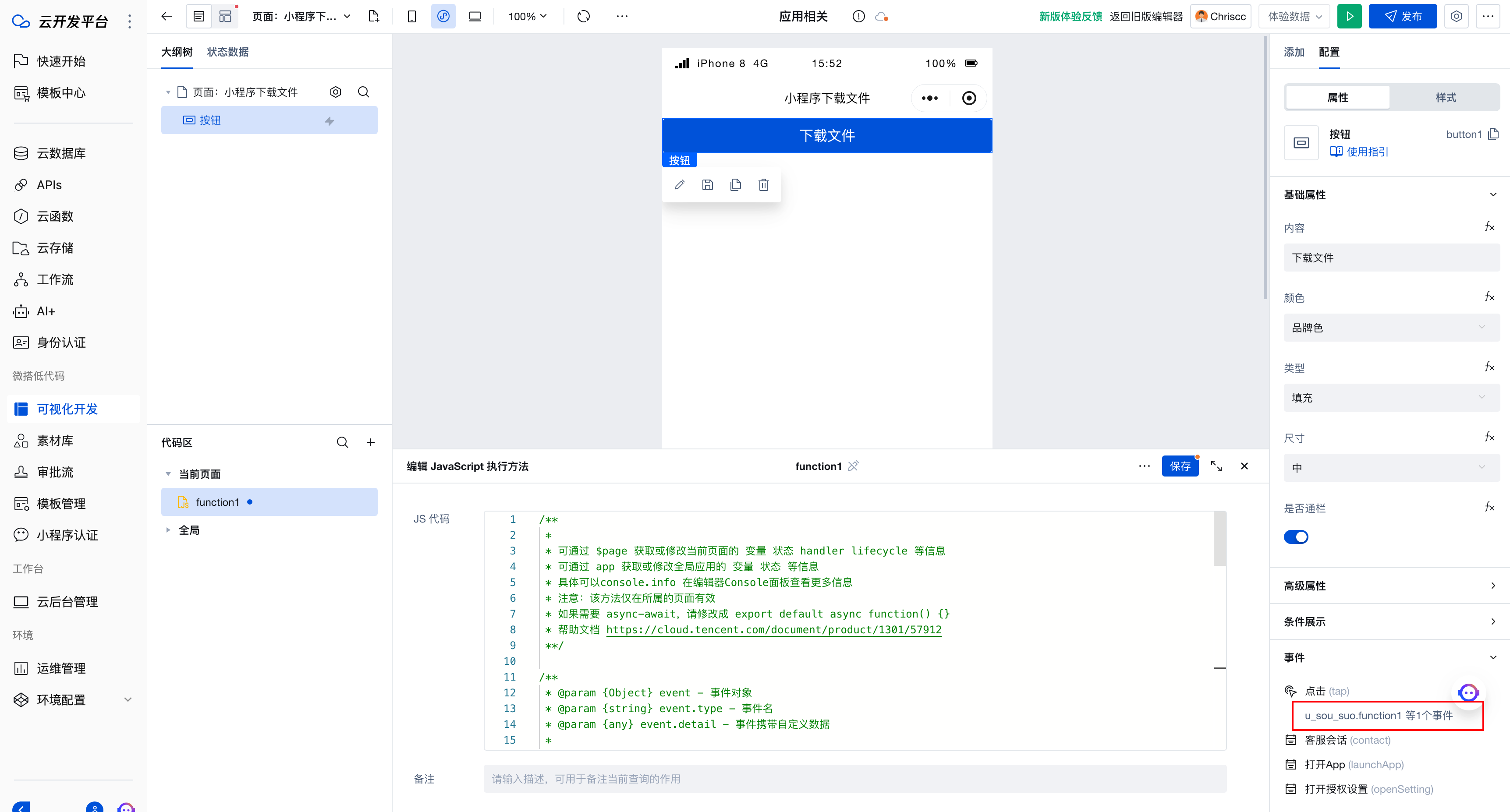Toggle the 是否通栏 switch
This screenshot has width=1510, height=812.
click(x=1295, y=537)
